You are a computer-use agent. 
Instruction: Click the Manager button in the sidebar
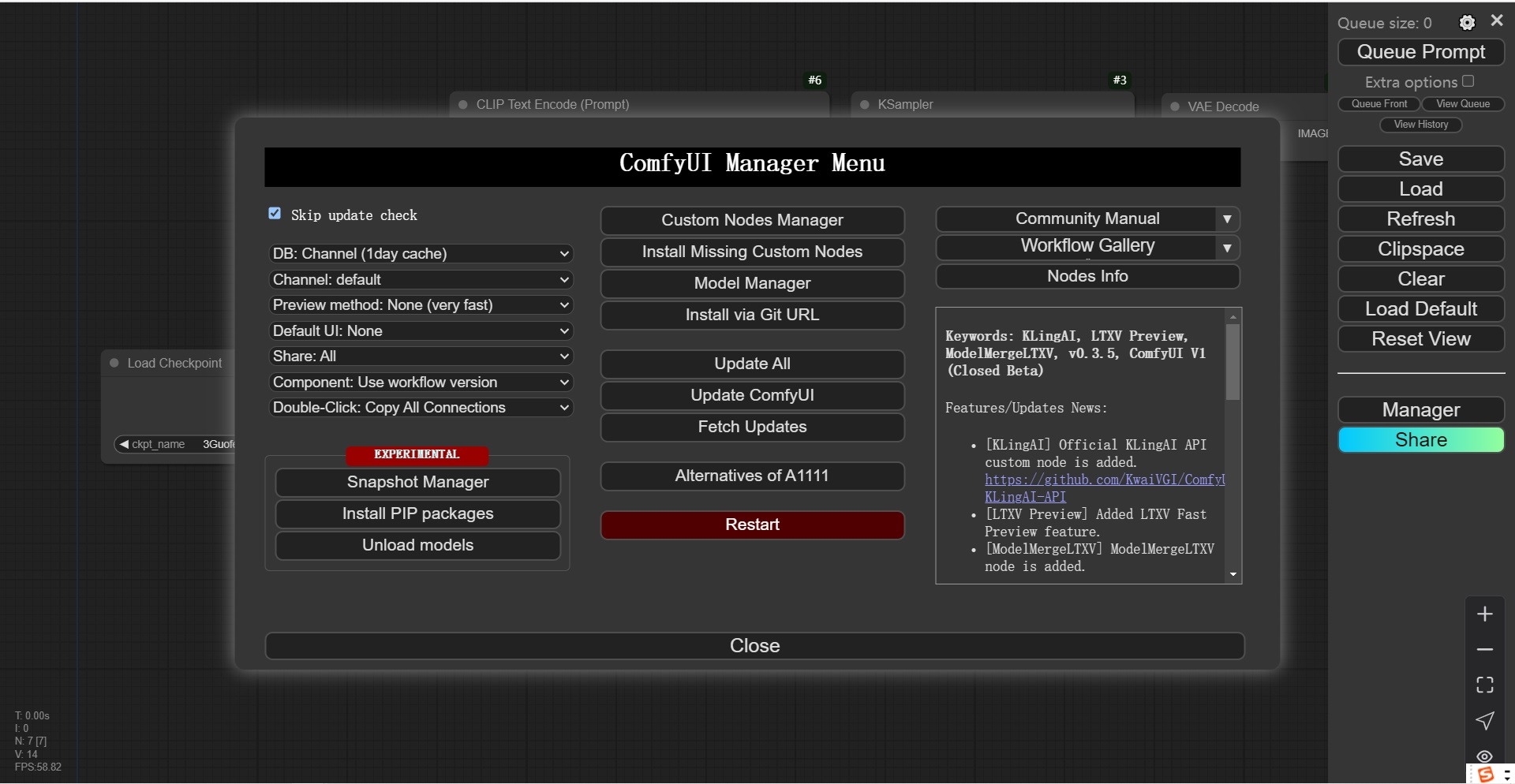coord(1421,410)
